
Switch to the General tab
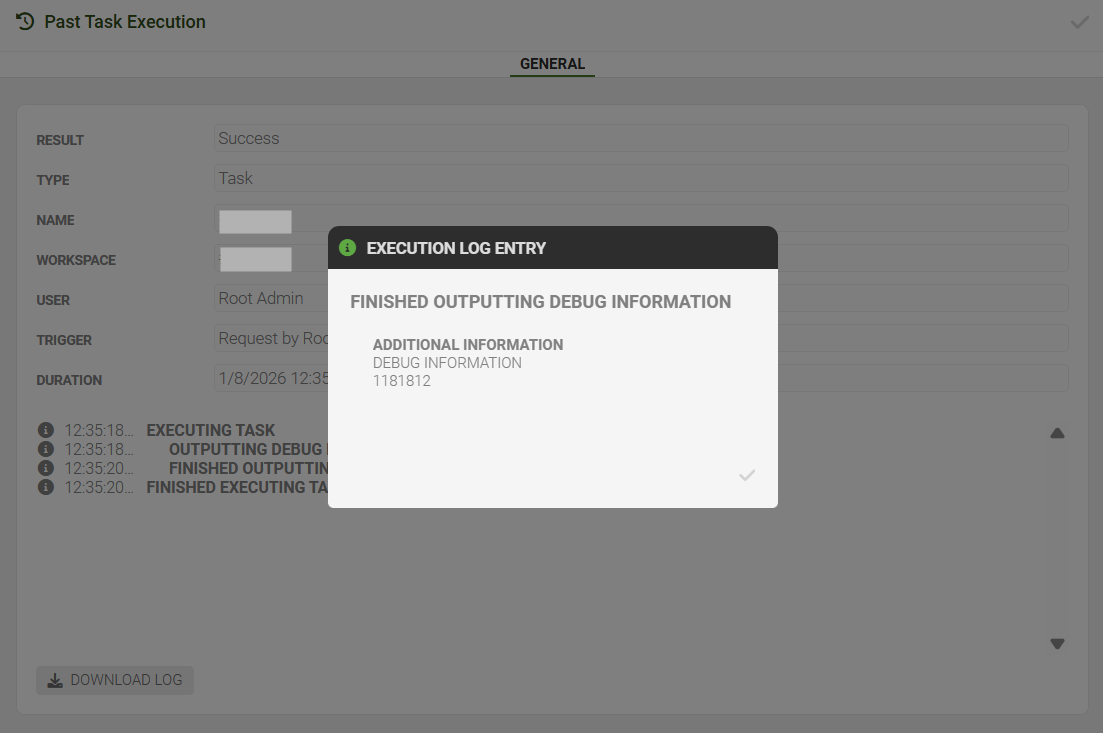(552, 64)
